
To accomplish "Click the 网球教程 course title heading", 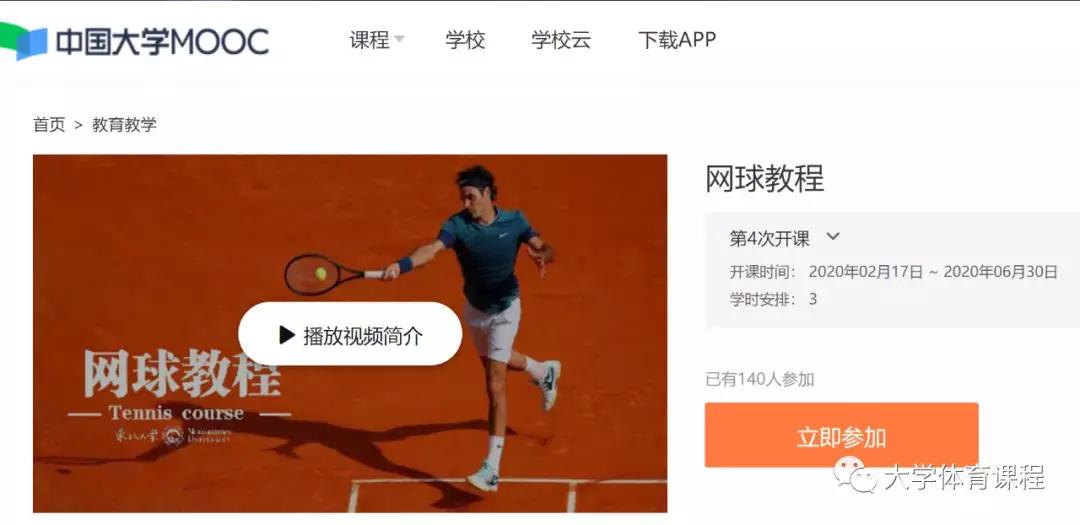I will coord(765,178).
